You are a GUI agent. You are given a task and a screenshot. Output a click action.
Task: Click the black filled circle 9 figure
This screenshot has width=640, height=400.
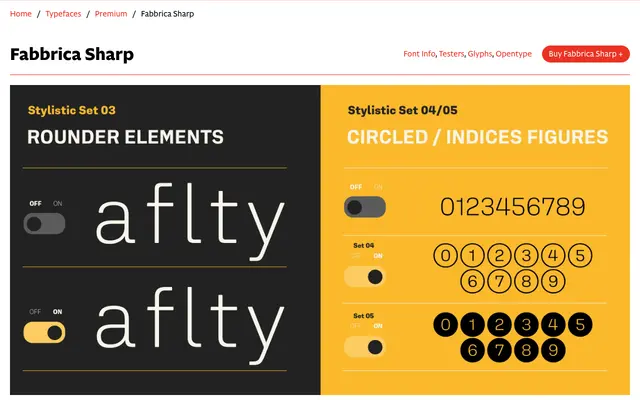click(553, 350)
